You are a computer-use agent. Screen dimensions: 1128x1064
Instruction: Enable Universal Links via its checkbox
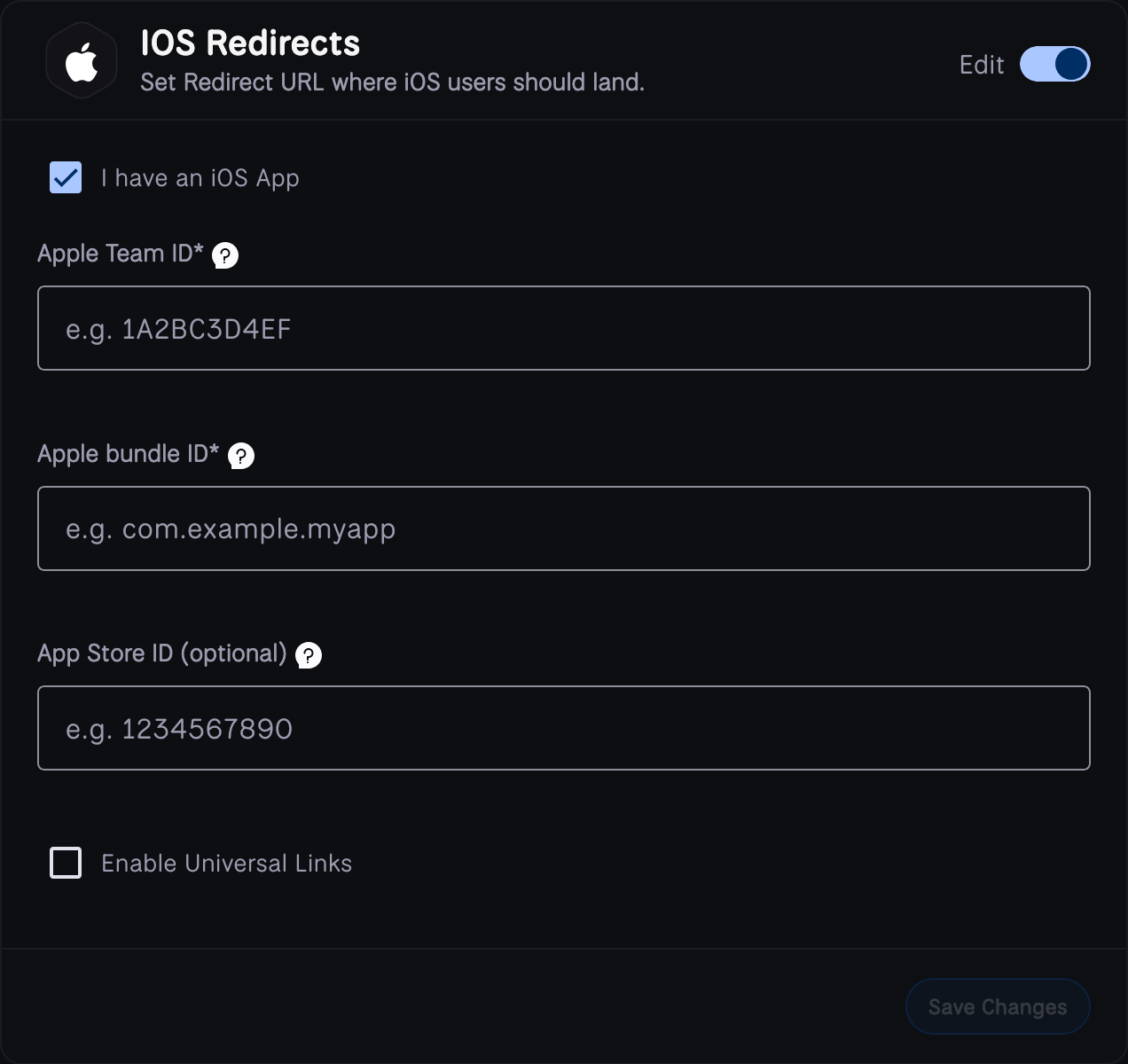[65, 862]
